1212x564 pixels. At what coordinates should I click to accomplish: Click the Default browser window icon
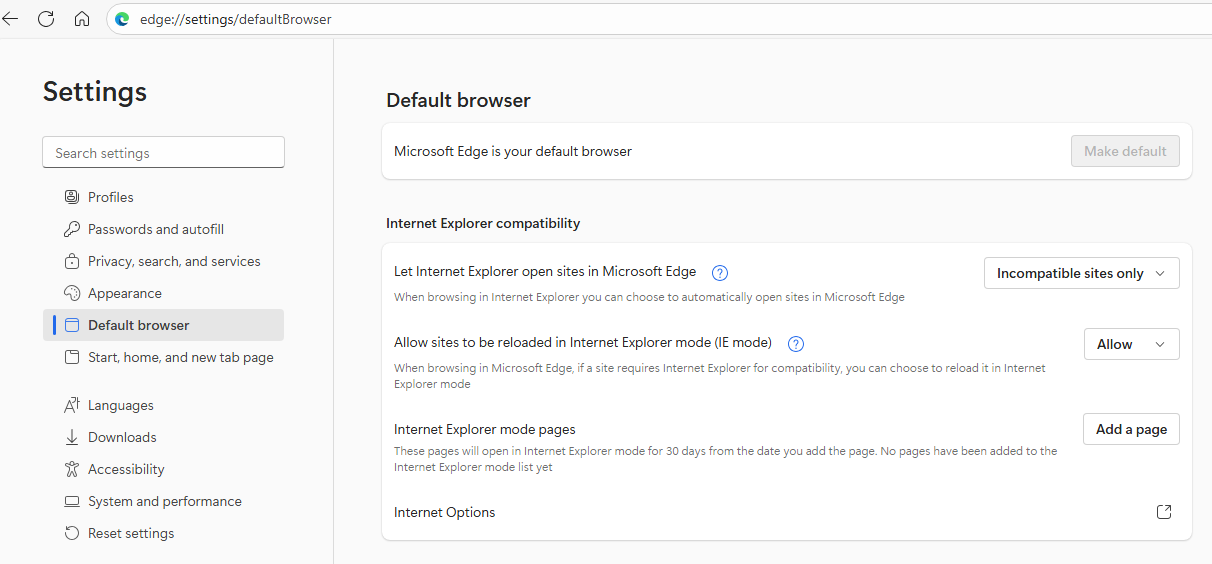[x=72, y=325]
